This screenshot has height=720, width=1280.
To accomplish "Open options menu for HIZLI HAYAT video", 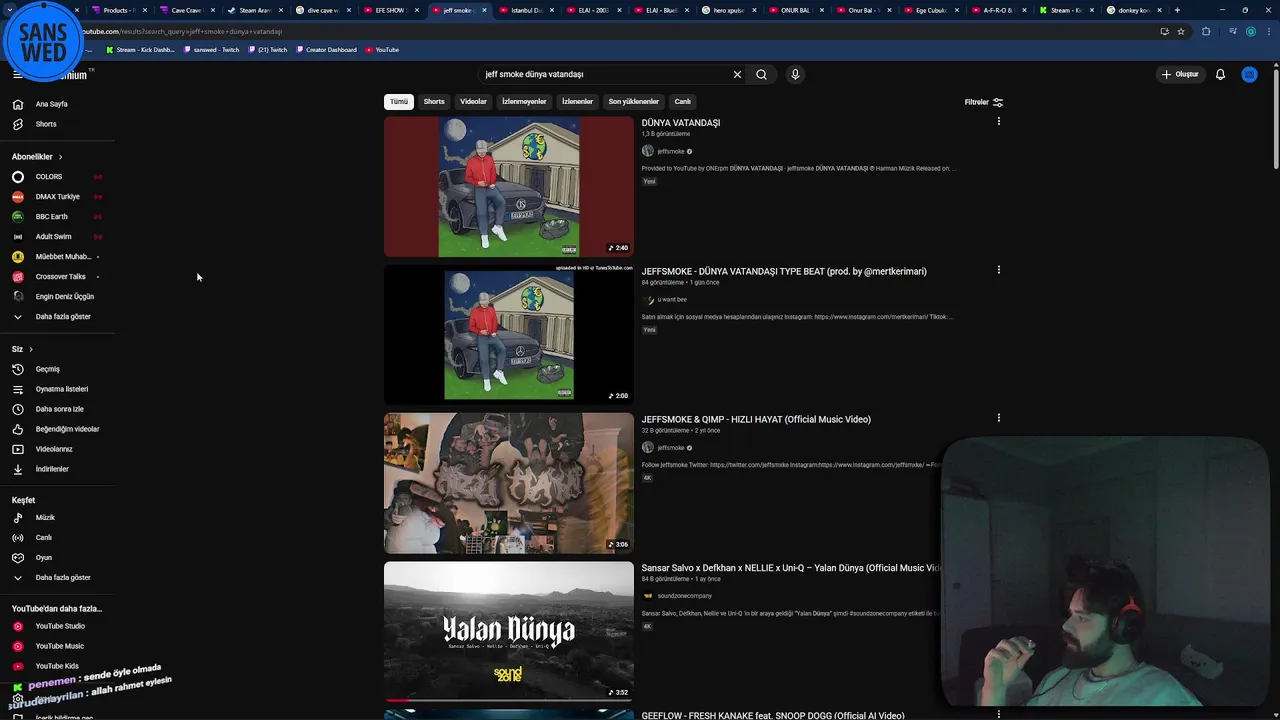I will (998, 418).
